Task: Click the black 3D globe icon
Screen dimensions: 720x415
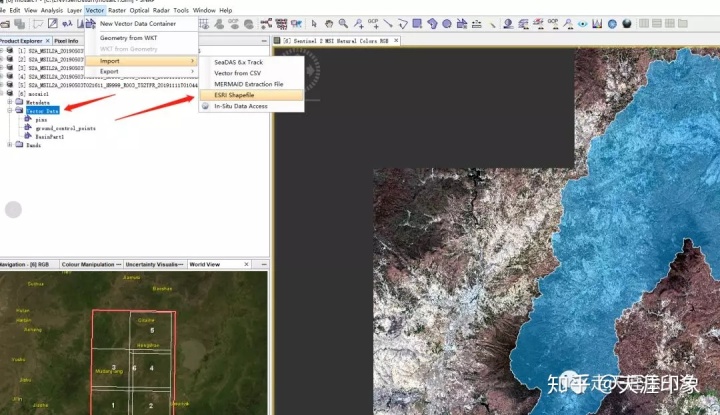Action: coord(627,23)
